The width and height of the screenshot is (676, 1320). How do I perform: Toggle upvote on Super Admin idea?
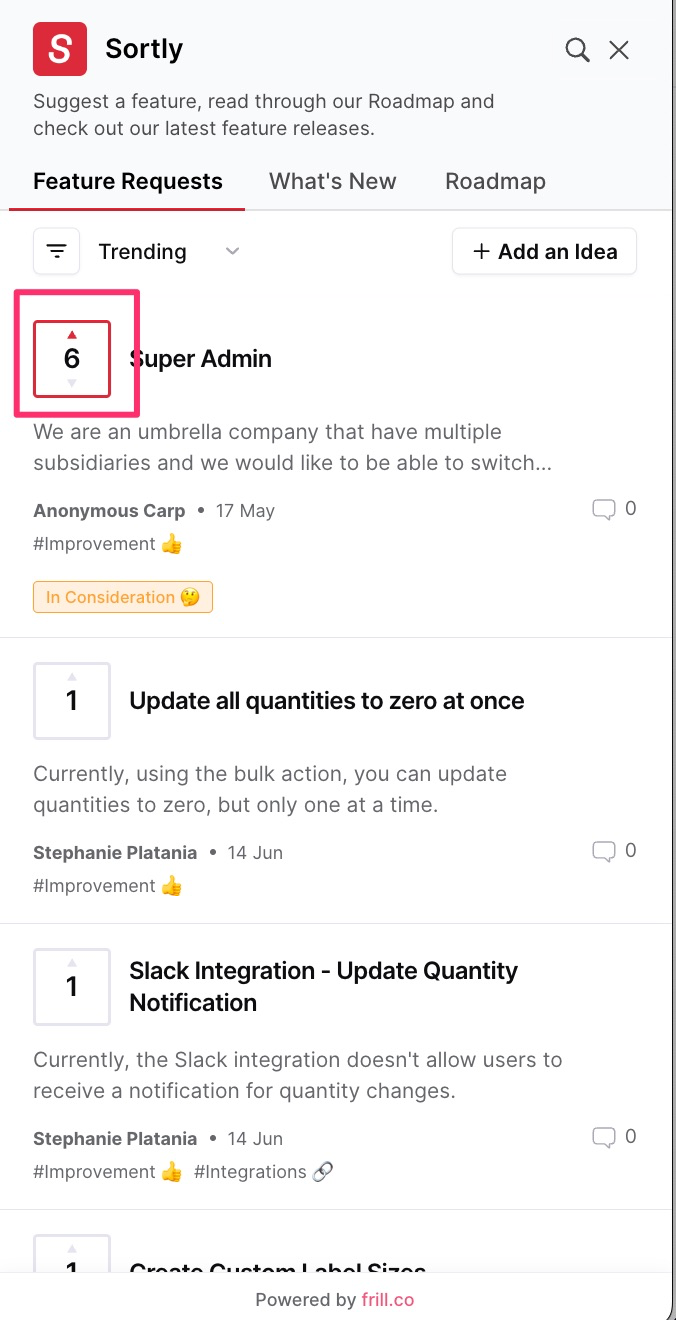(x=72, y=359)
